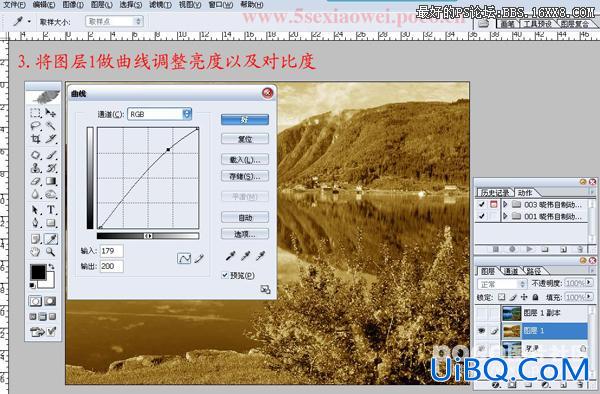Viewport: 600px width, 394px height.
Task: Select the Hand tool
Action: (35, 252)
